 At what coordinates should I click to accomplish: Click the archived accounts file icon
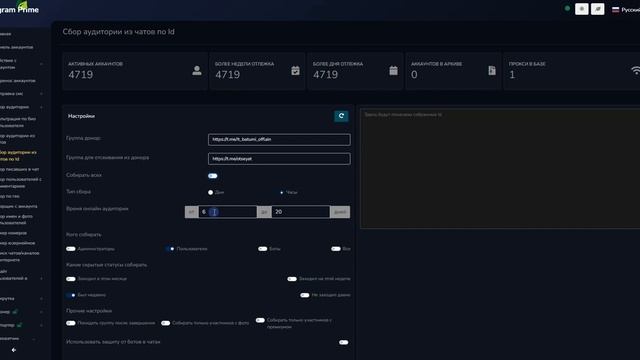point(492,71)
